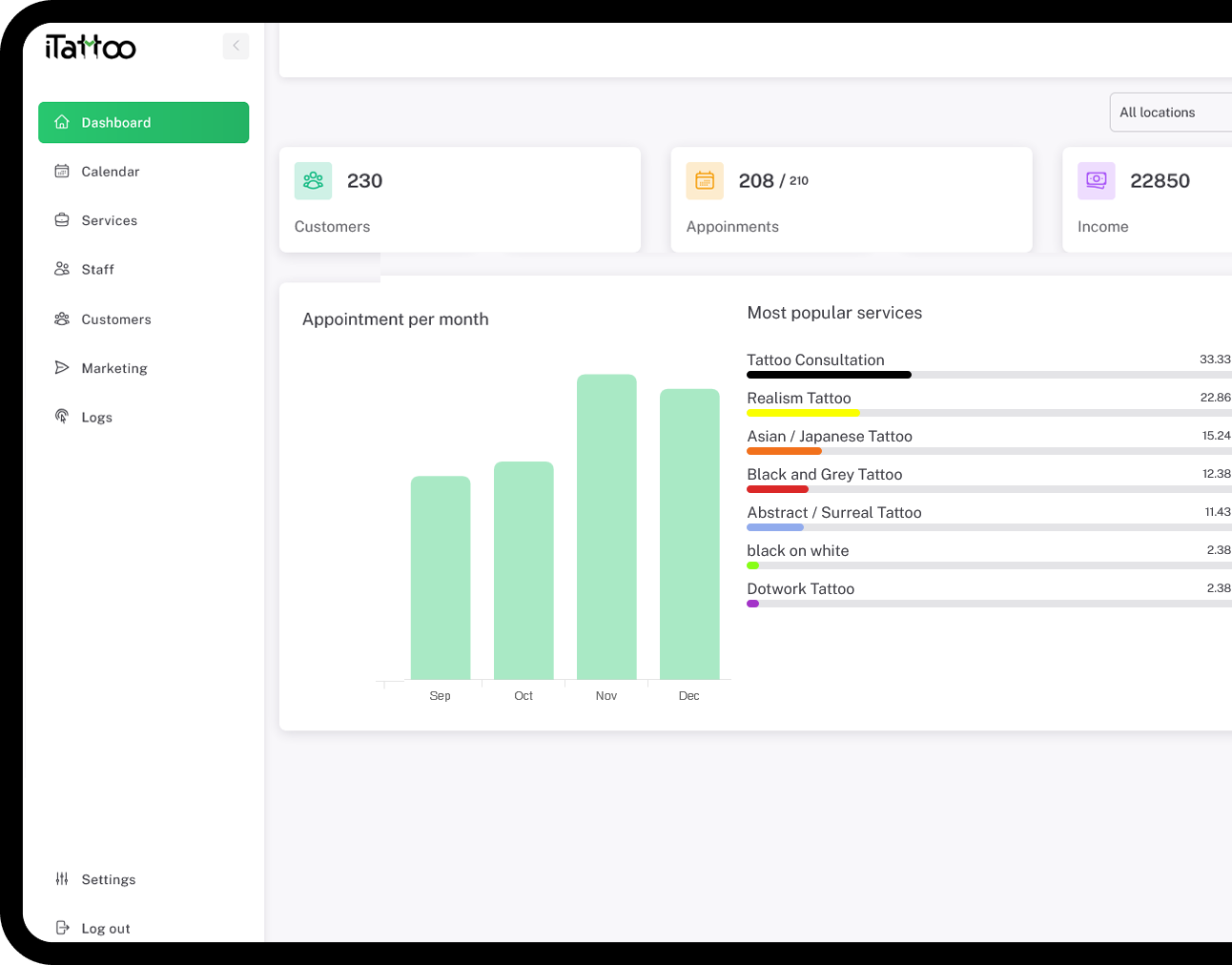Click the Settings sliders icon

[62, 879]
